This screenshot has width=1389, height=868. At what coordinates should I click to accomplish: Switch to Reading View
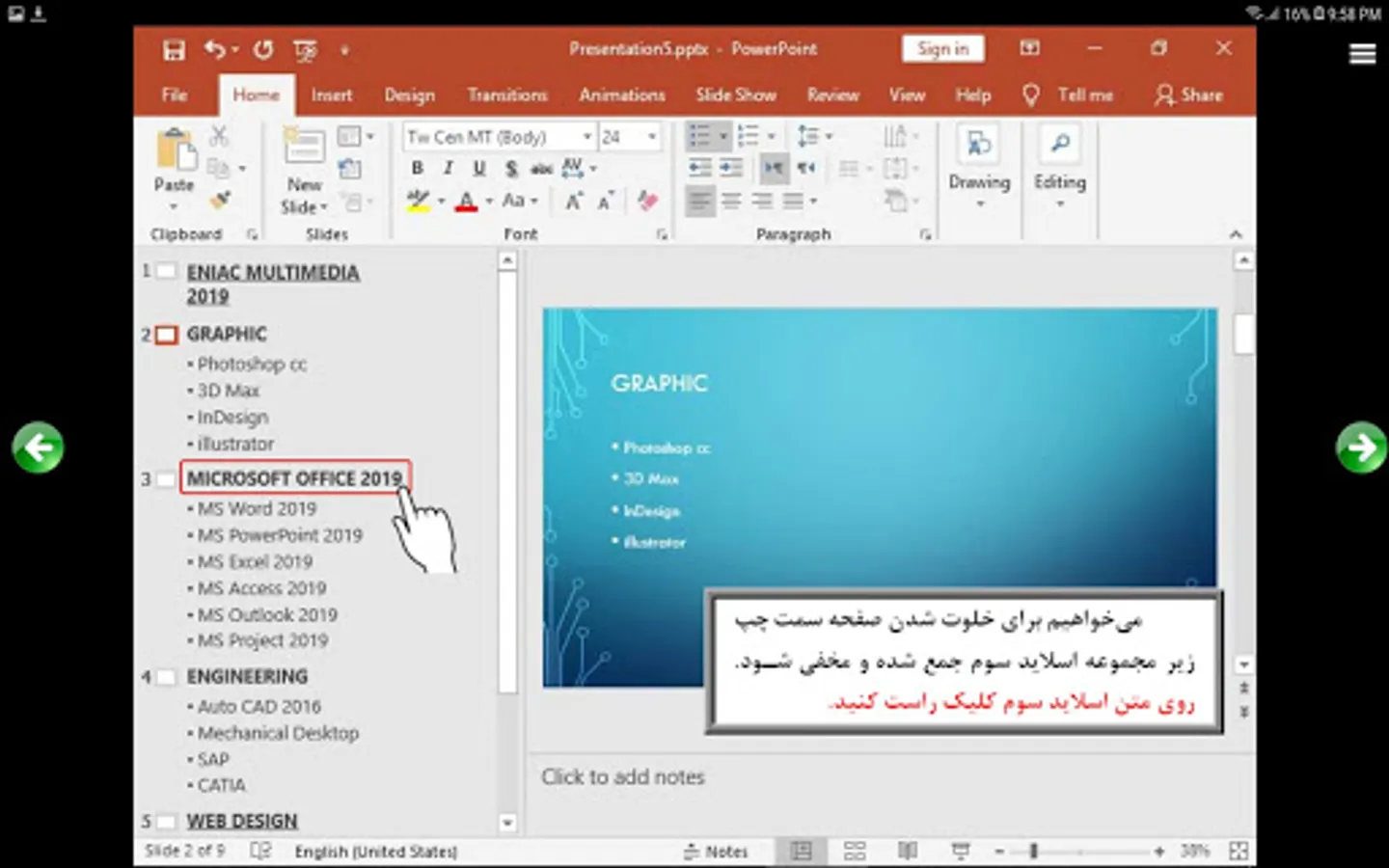(x=908, y=851)
